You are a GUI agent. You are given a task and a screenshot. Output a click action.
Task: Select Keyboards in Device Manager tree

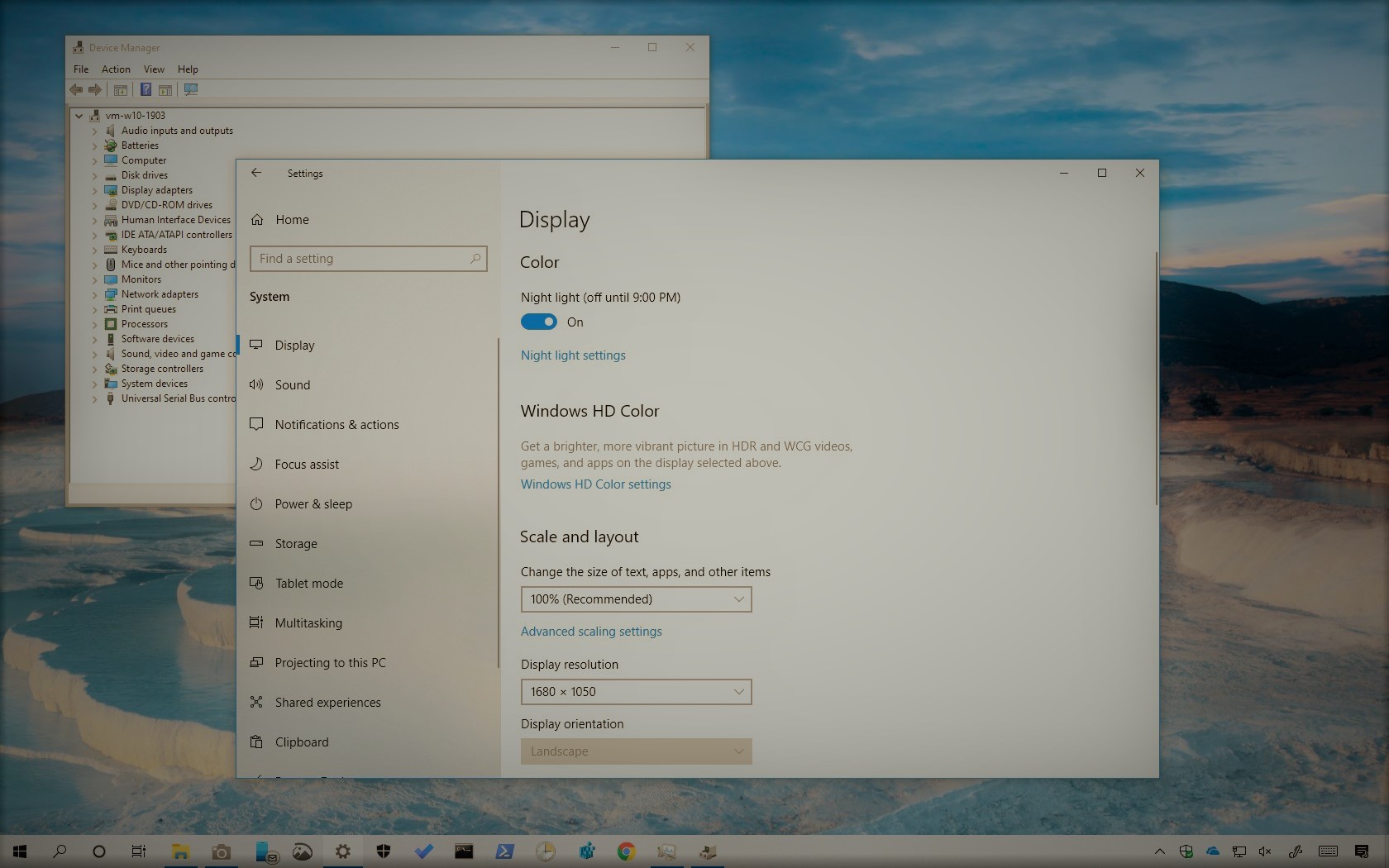coord(144,250)
